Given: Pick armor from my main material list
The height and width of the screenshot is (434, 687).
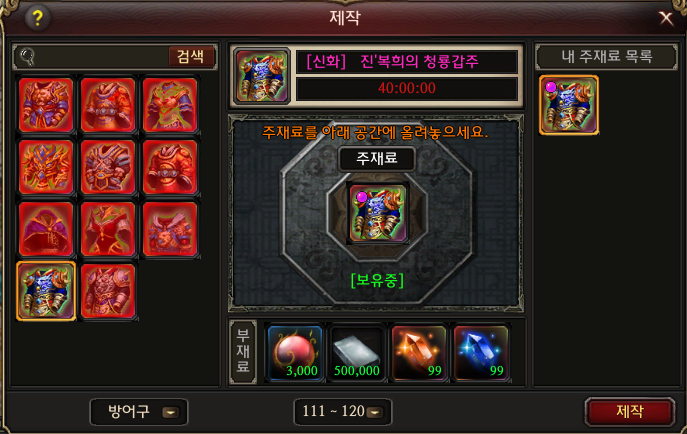Looking at the screenshot, I should [569, 105].
